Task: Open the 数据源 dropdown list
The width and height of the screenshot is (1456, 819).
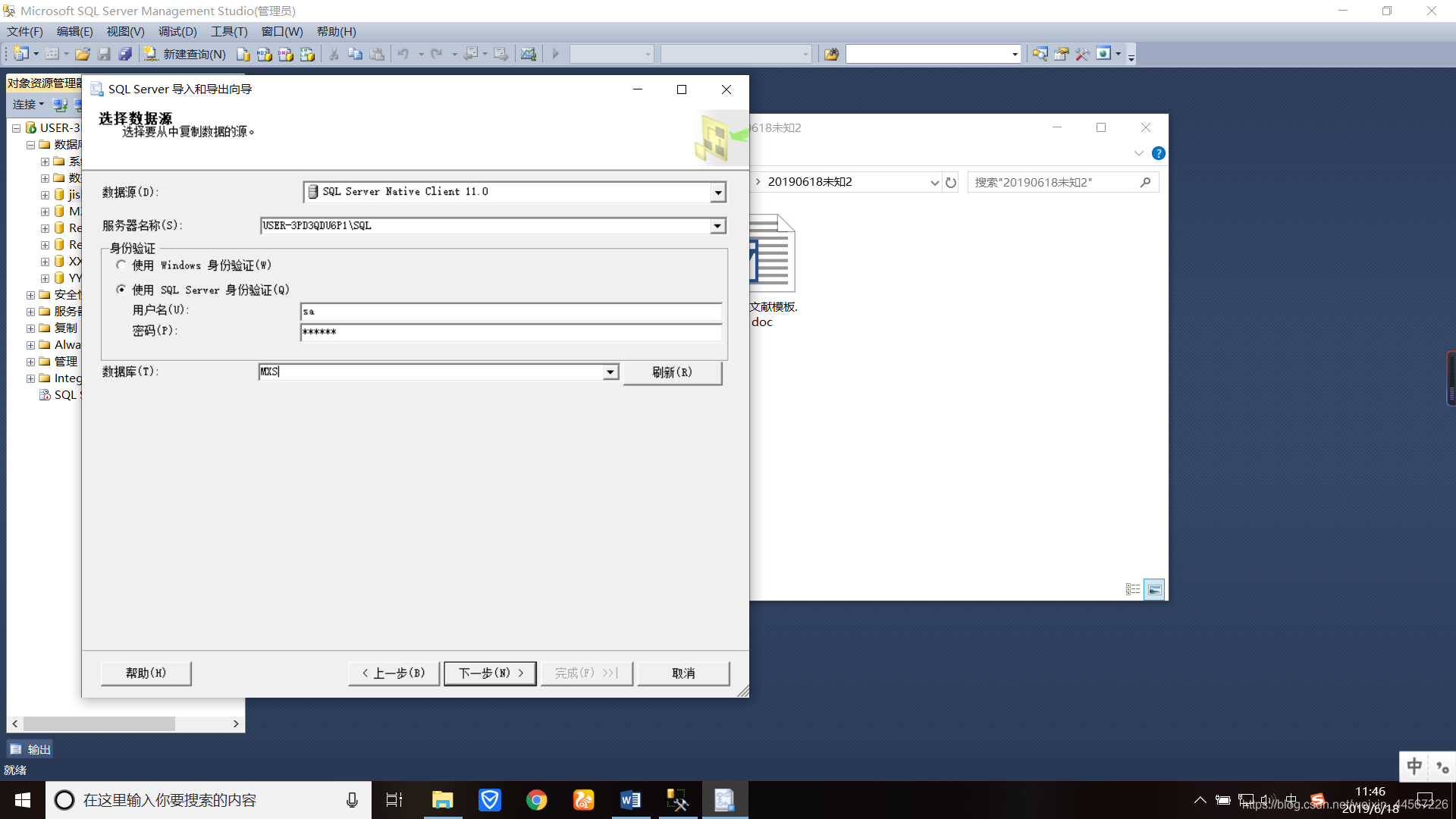Action: pos(717,193)
